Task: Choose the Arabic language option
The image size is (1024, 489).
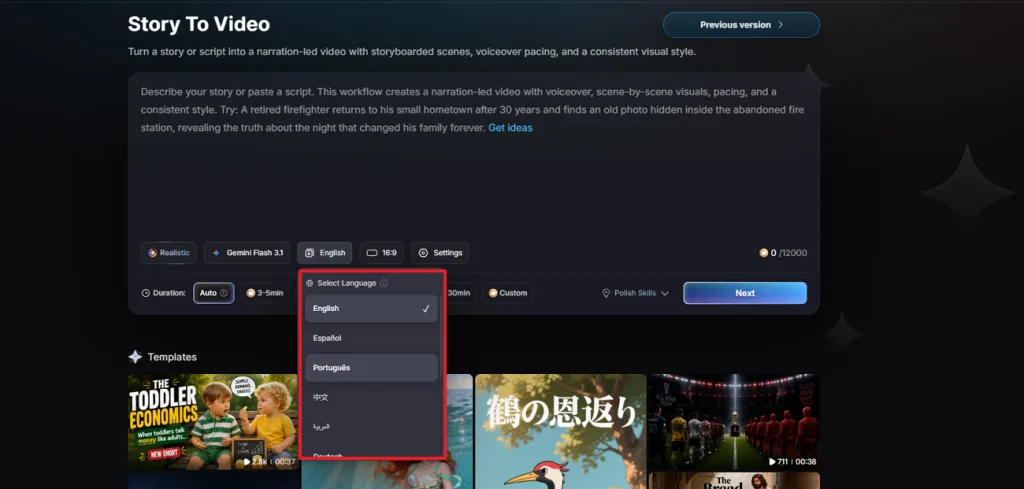Action: pos(371,426)
